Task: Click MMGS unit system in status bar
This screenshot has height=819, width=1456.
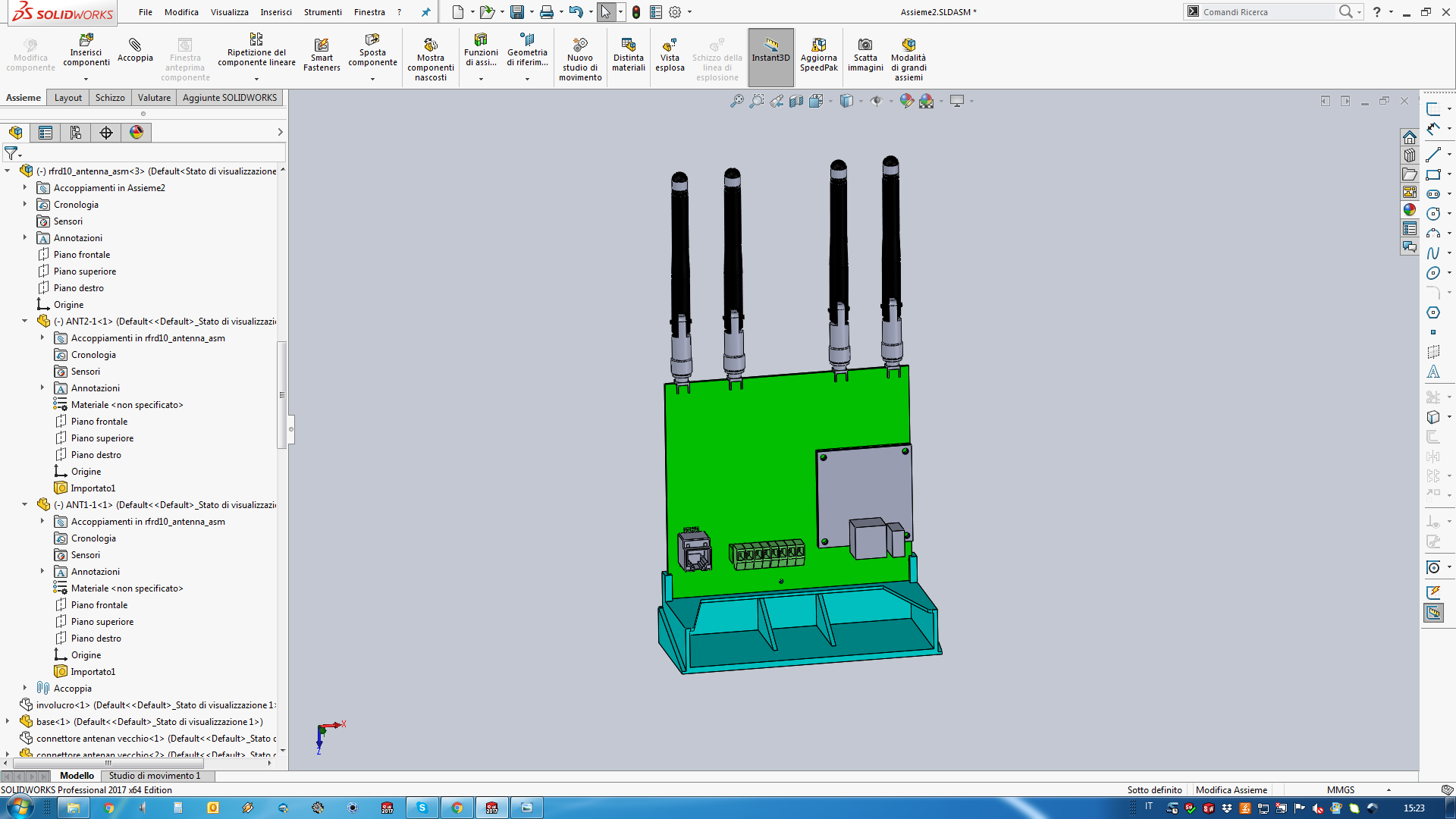Action: click(1340, 790)
